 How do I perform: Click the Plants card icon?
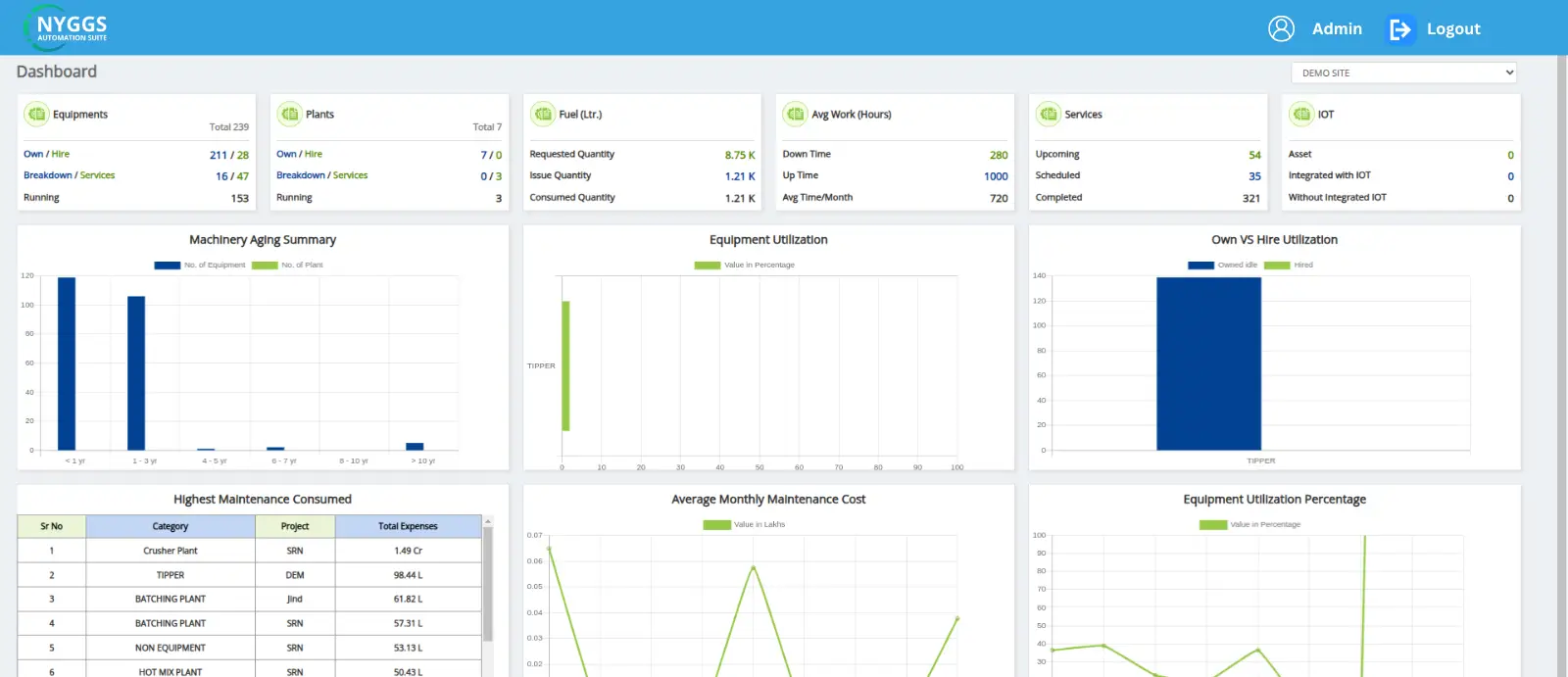289,115
